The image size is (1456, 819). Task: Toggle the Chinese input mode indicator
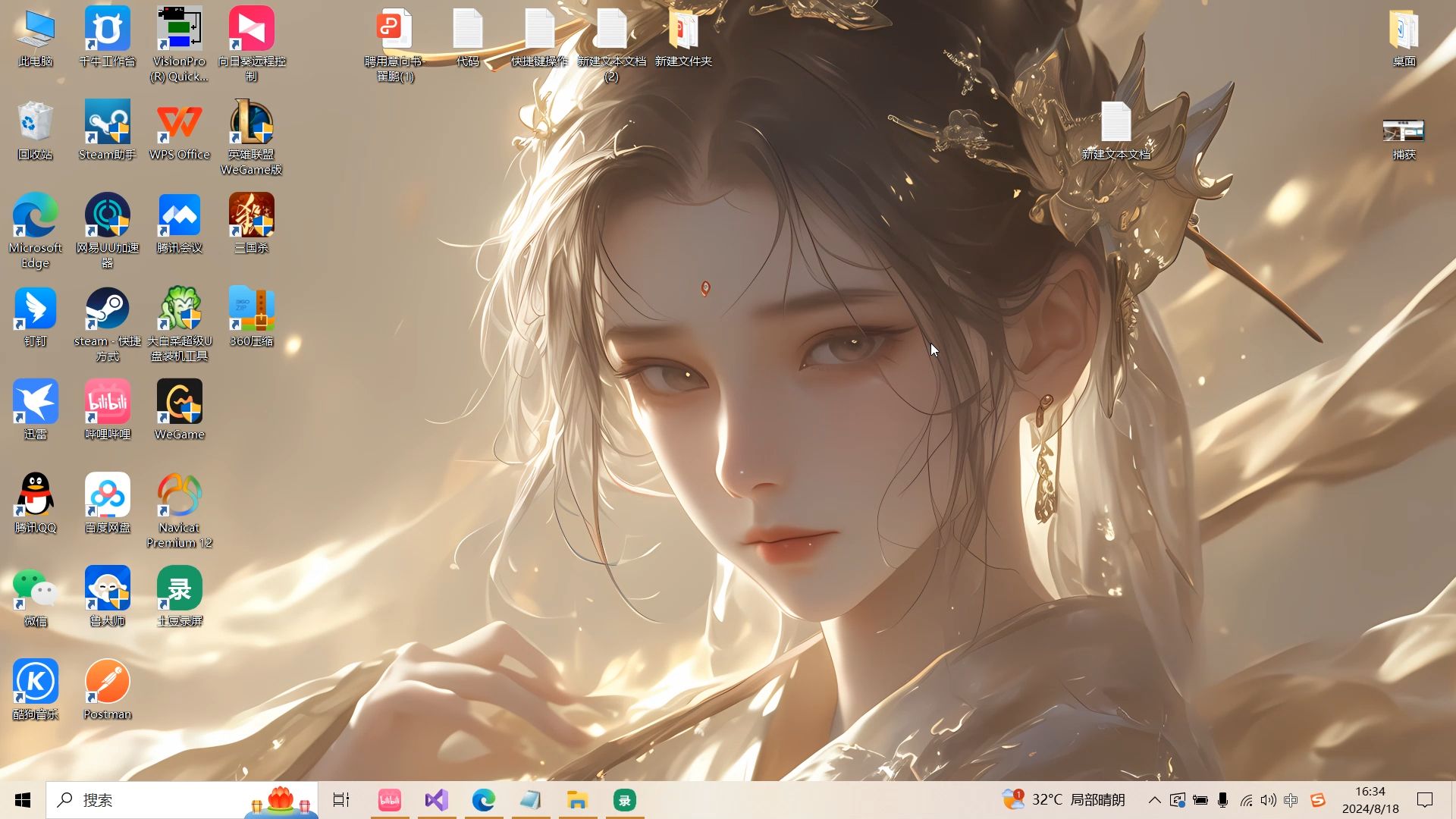1291,800
